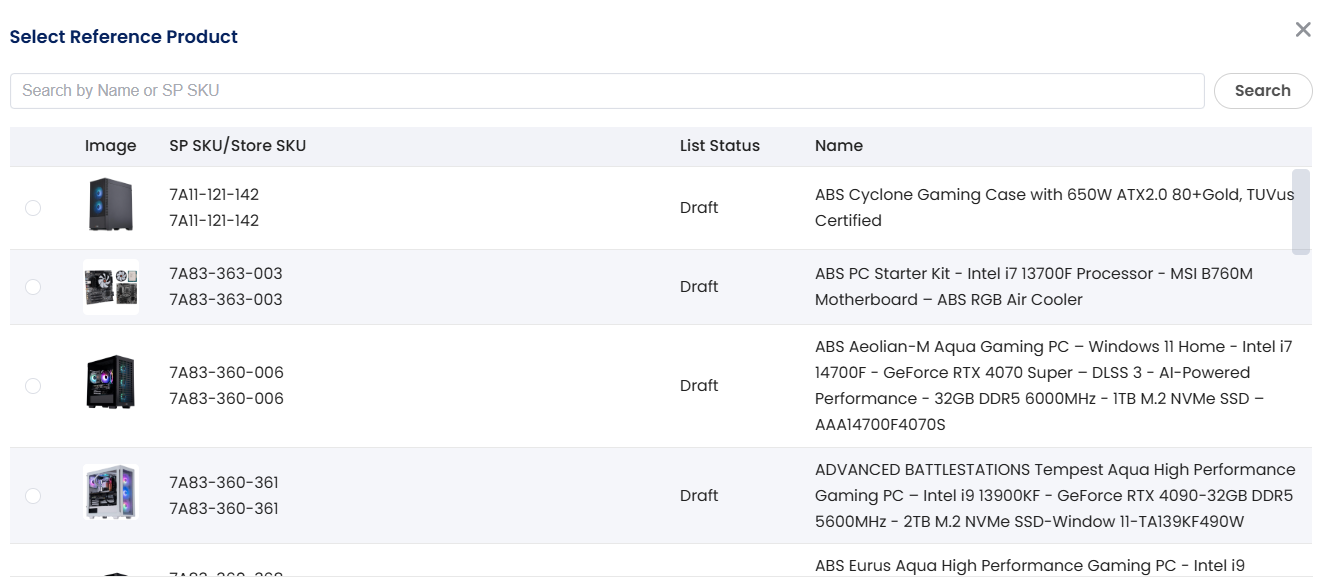Viewport: 1322px width, 586px height.
Task: Click the vertical scrollbar of product list
Action: pyautogui.click(x=1301, y=212)
